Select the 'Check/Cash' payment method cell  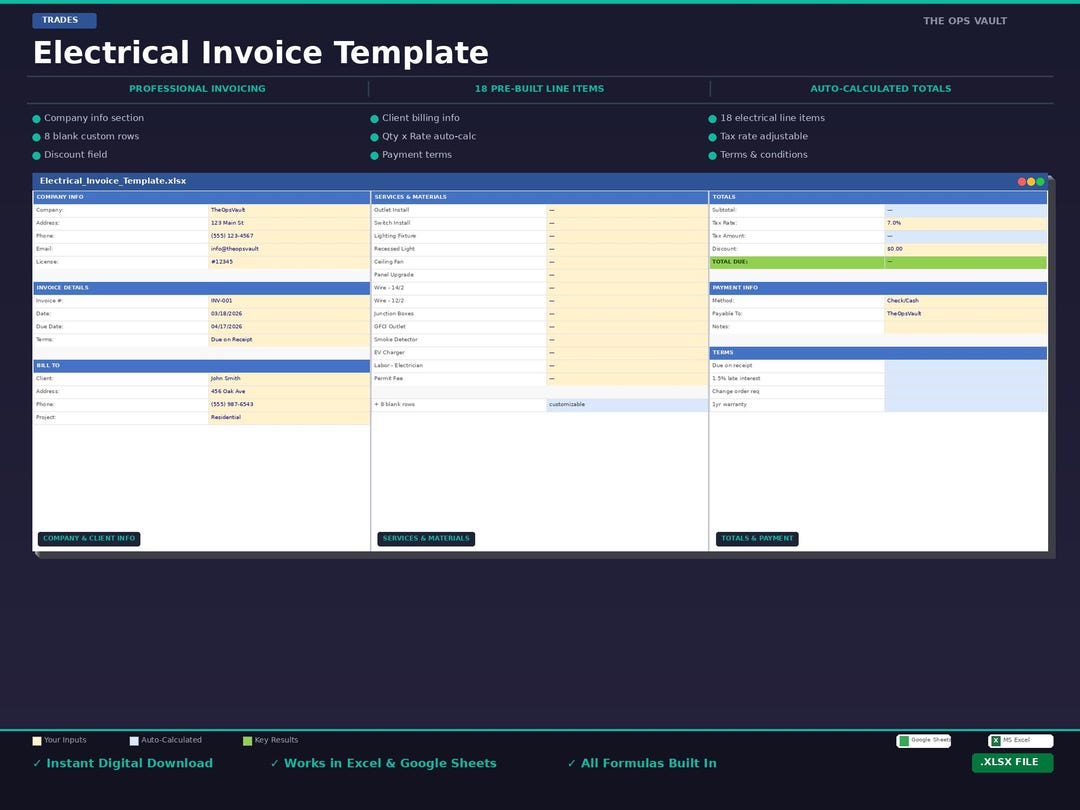point(966,301)
